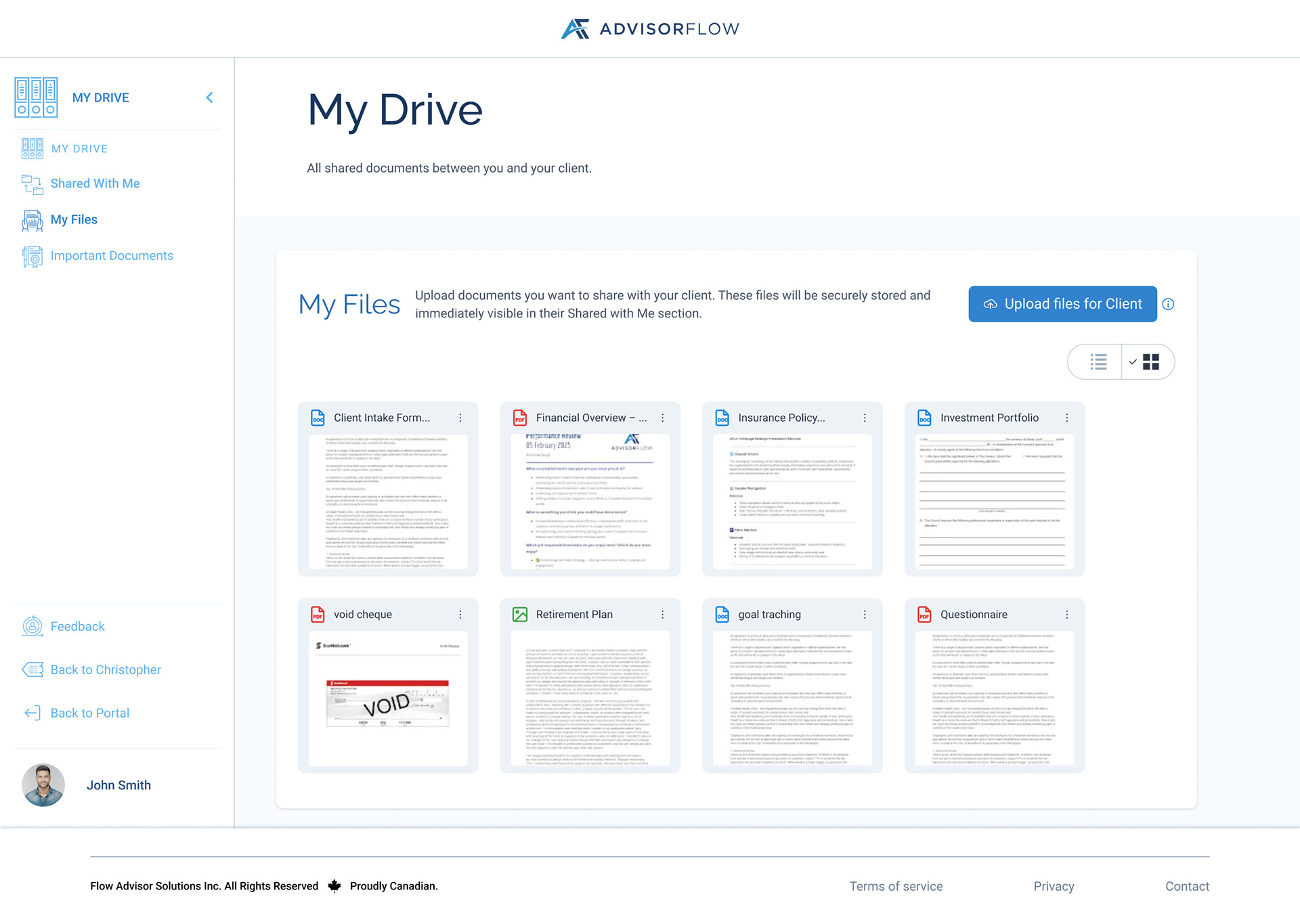Click the Important Documents sidebar icon
Image resolution: width=1300 pixels, height=924 pixels.
31,256
